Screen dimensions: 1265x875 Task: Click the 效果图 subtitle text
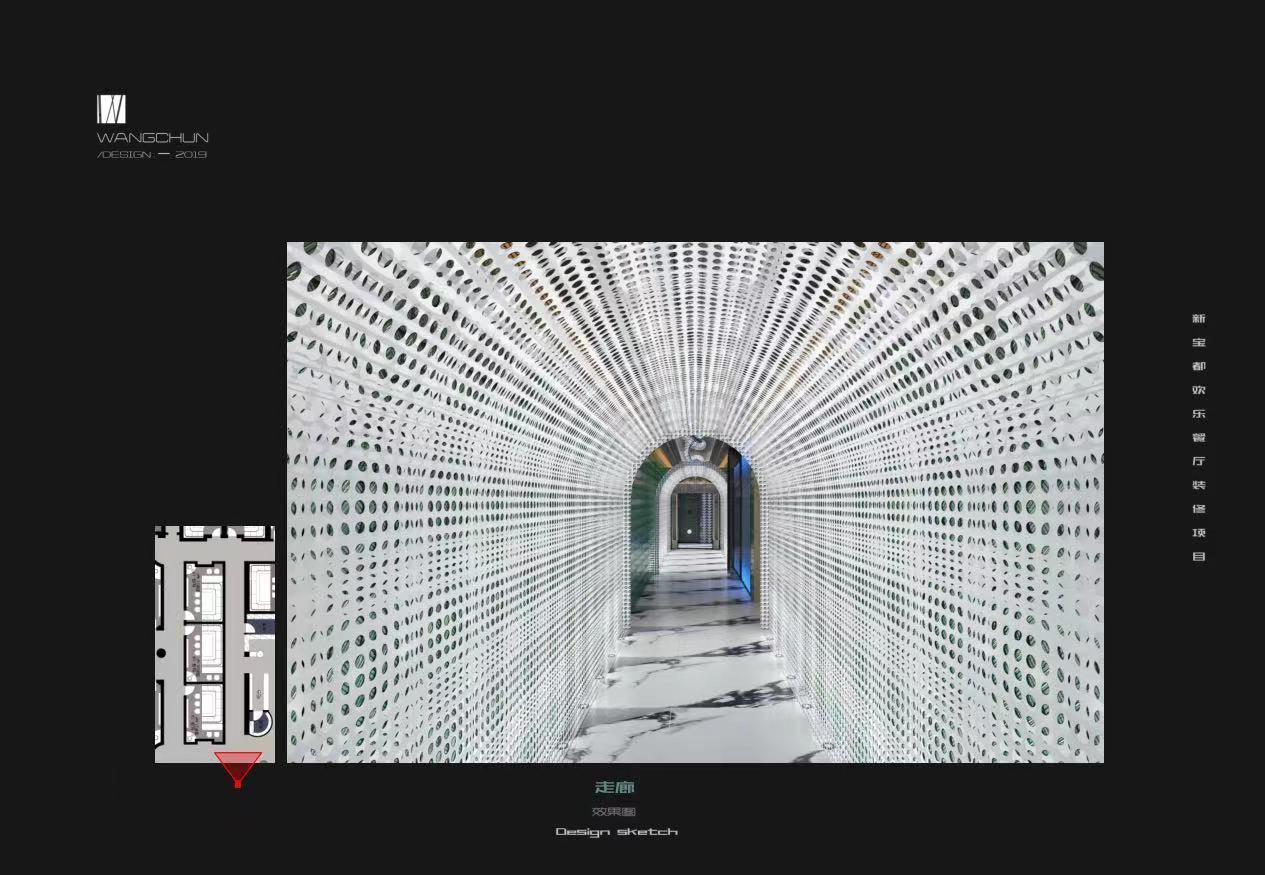point(614,812)
